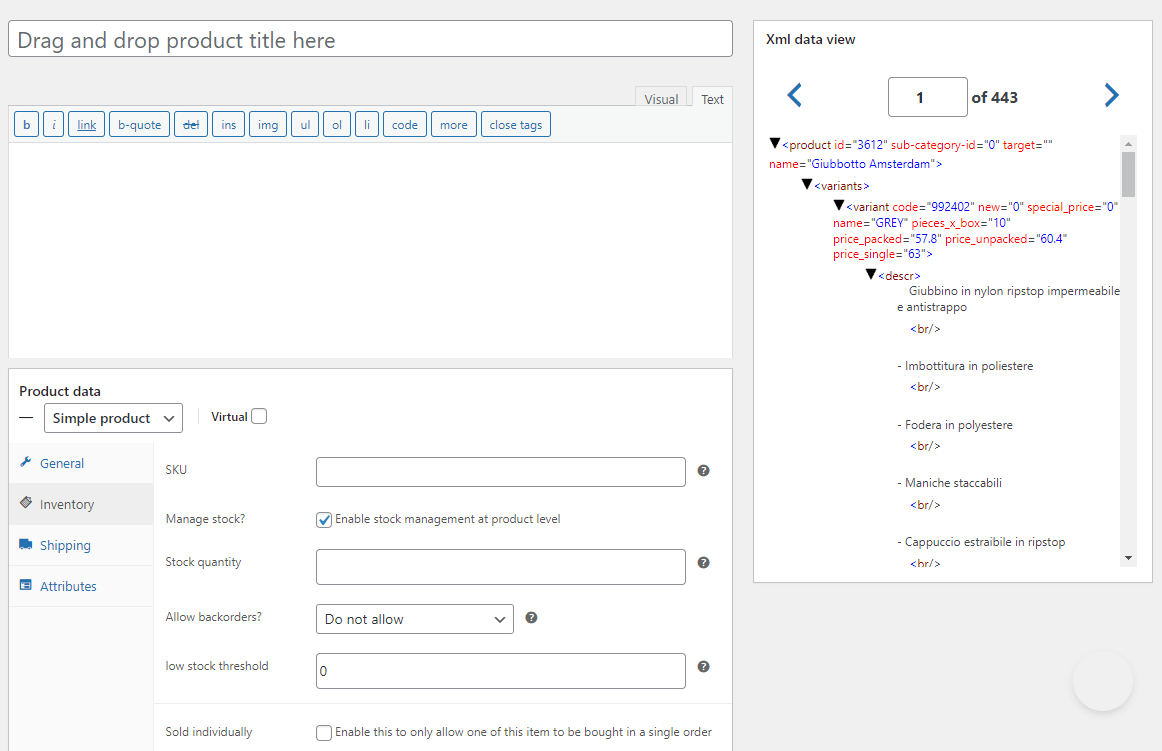Focus the SKU input field
Screen dimensions: 1162x751
click(x=501, y=472)
